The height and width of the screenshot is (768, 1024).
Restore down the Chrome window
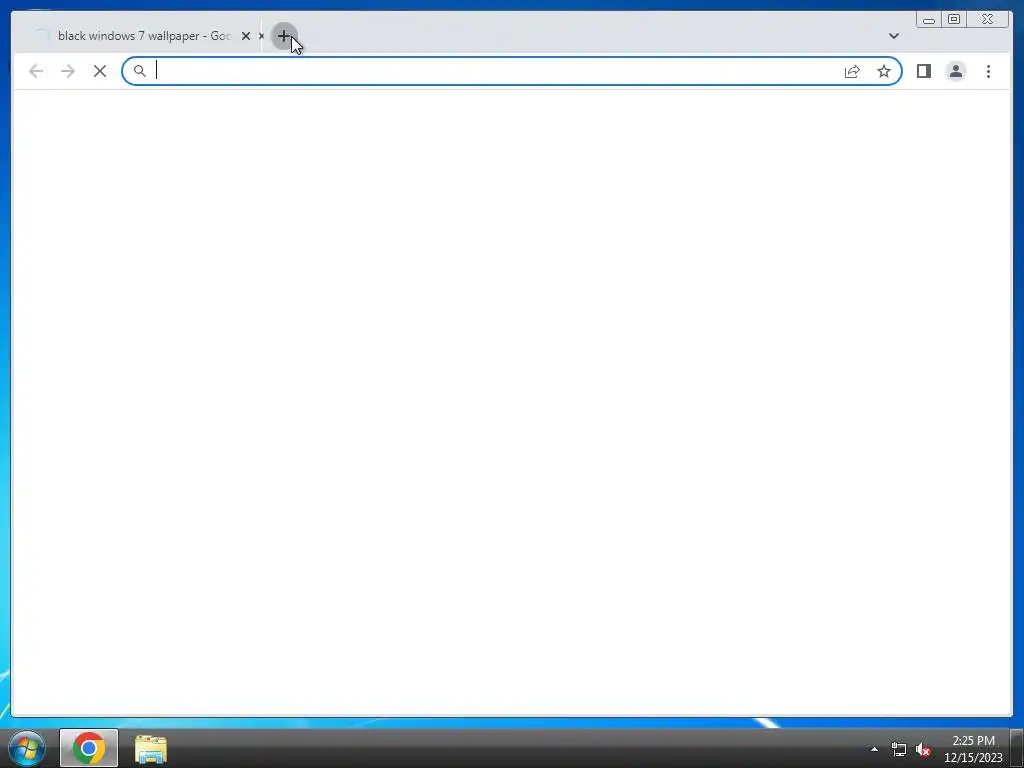953,20
